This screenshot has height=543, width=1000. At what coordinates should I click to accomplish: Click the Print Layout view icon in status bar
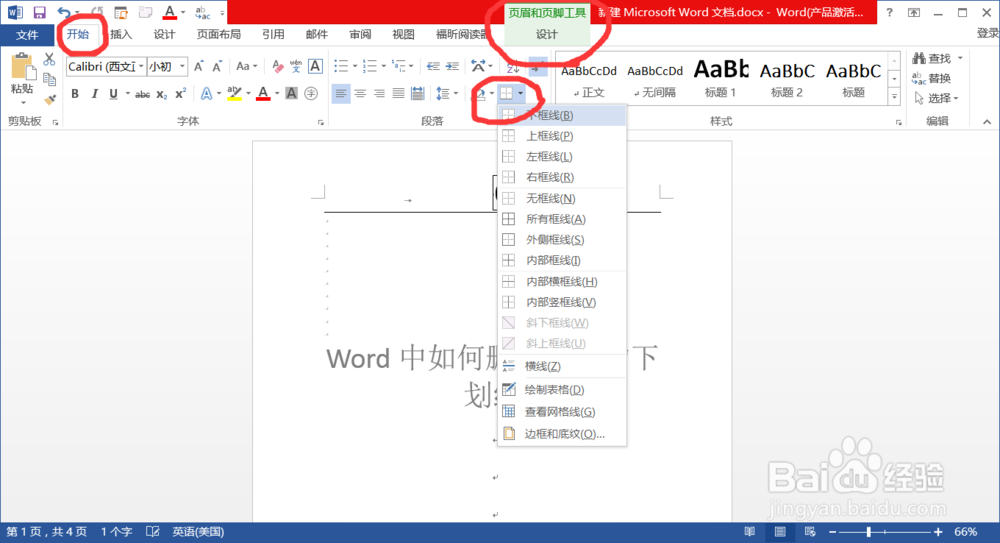point(780,532)
